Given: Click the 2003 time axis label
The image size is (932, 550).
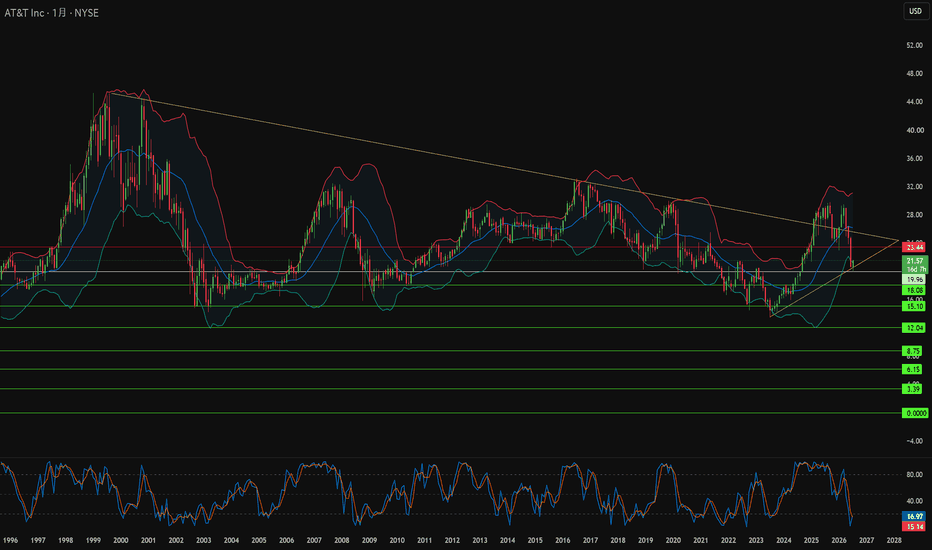Looking at the screenshot, I should click(203, 540).
